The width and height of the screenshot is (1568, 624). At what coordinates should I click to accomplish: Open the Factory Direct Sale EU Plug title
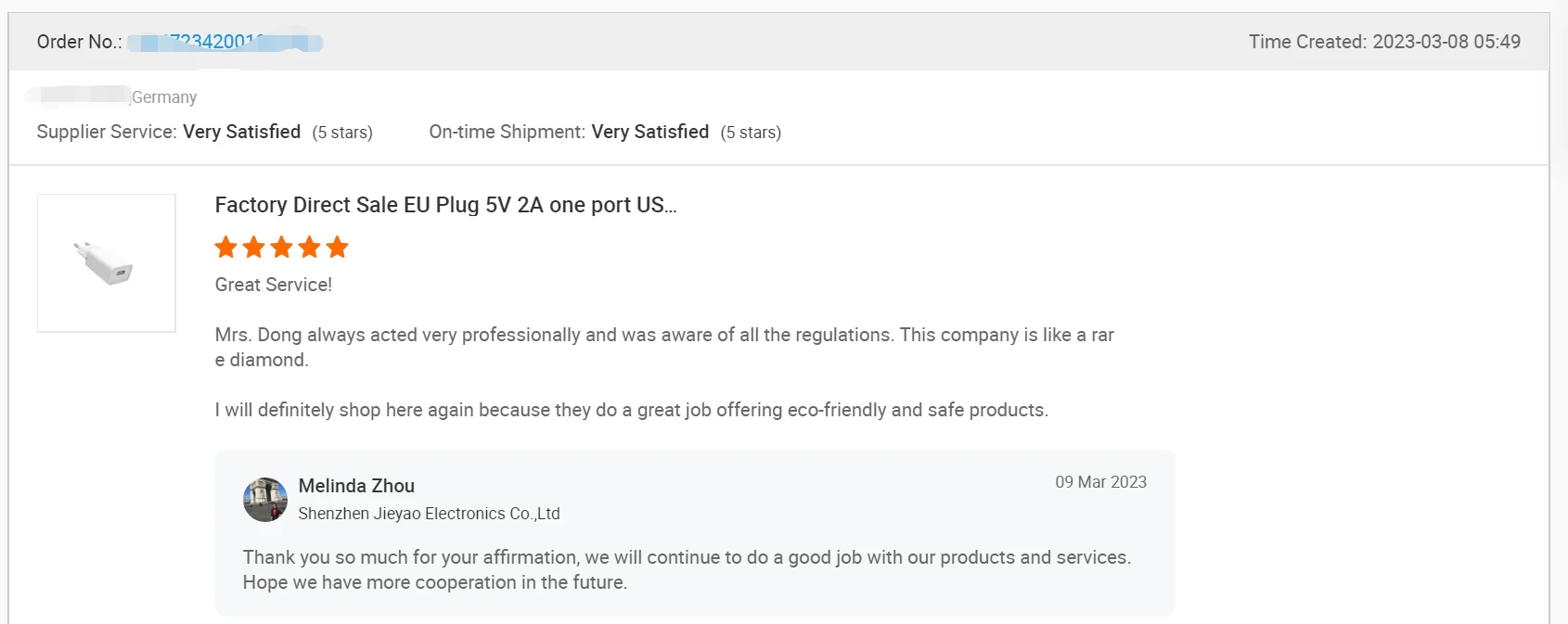pos(445,205)
